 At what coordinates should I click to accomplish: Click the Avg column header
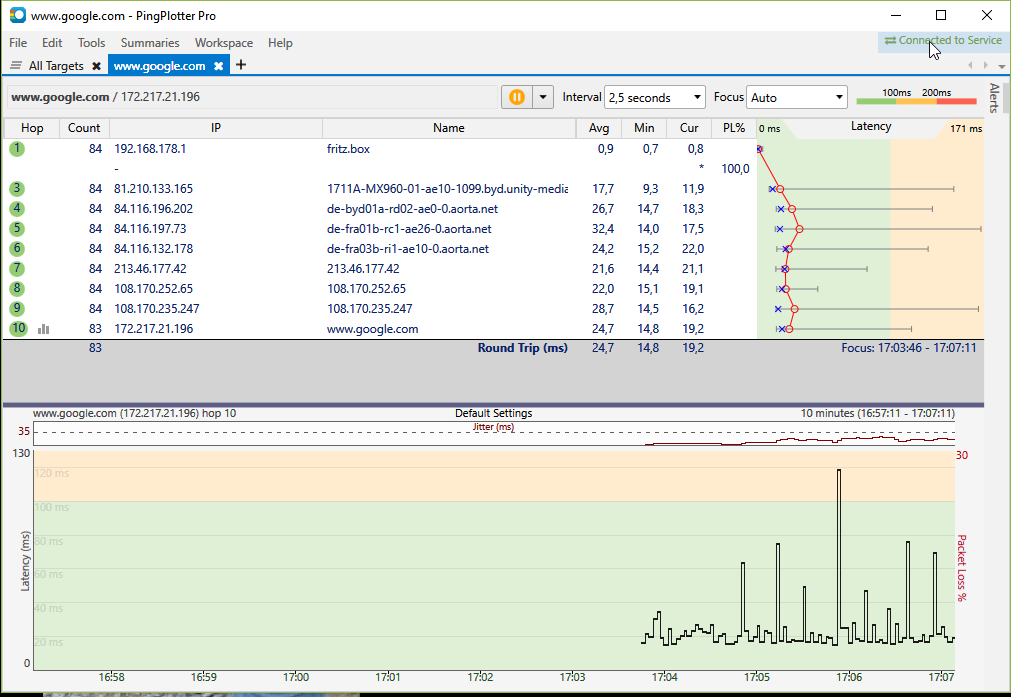598,128
